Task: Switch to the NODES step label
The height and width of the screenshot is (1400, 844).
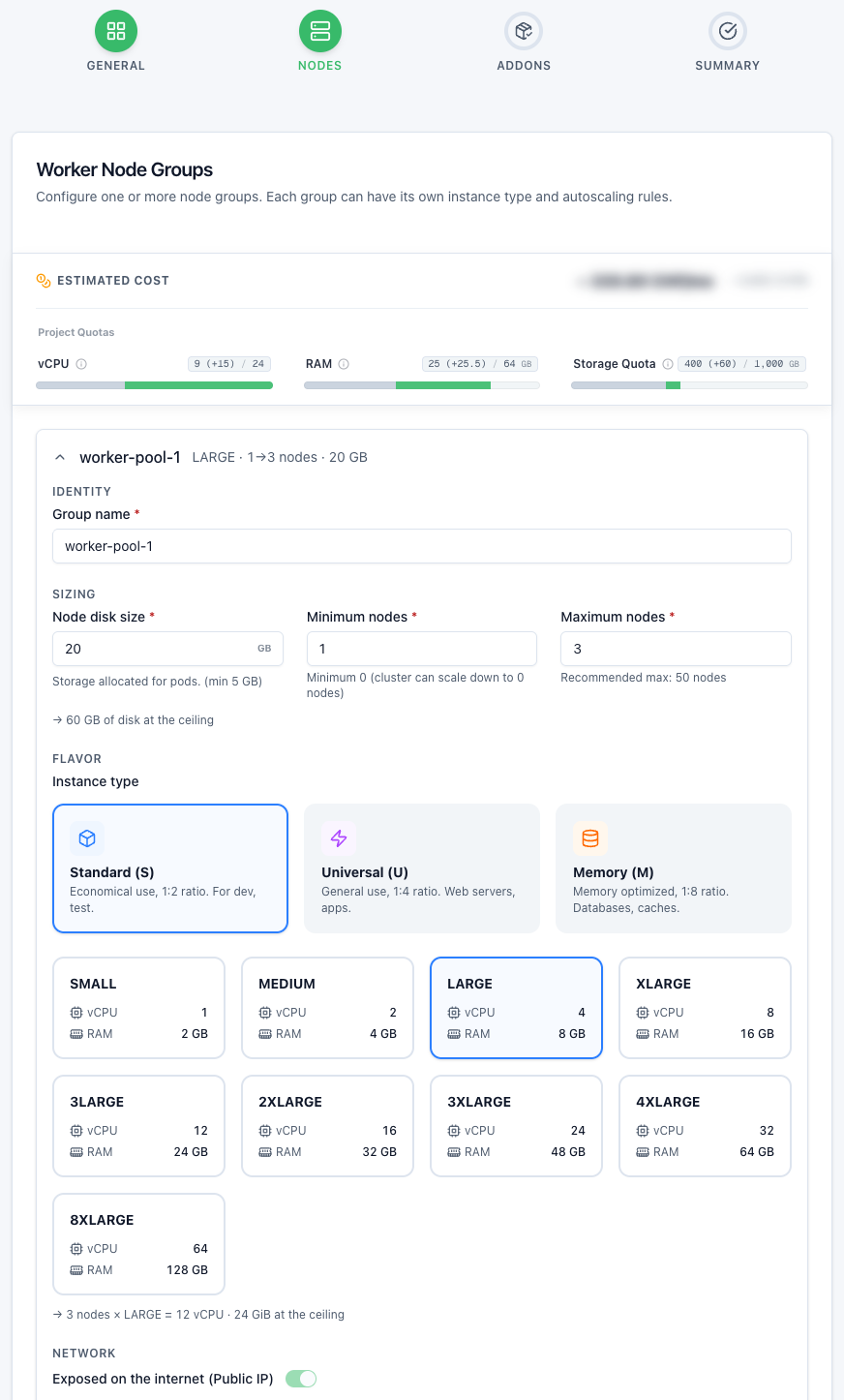Action: [320, 66]
